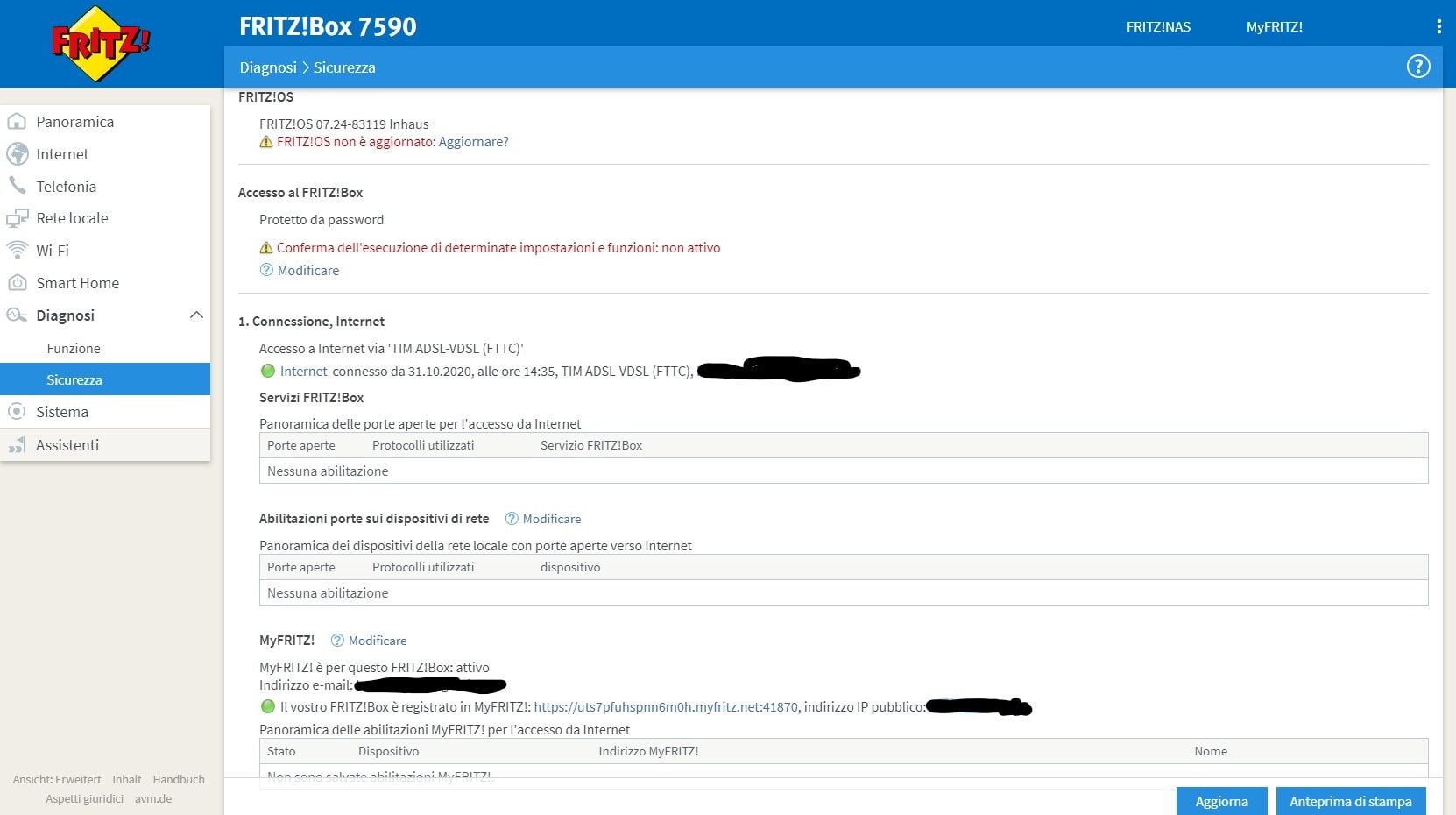Click 'Nome' column header in MyFRITZ! table
This screenshot has width=1456, height=815.
pyautogui.click(x=1211, y=751)
